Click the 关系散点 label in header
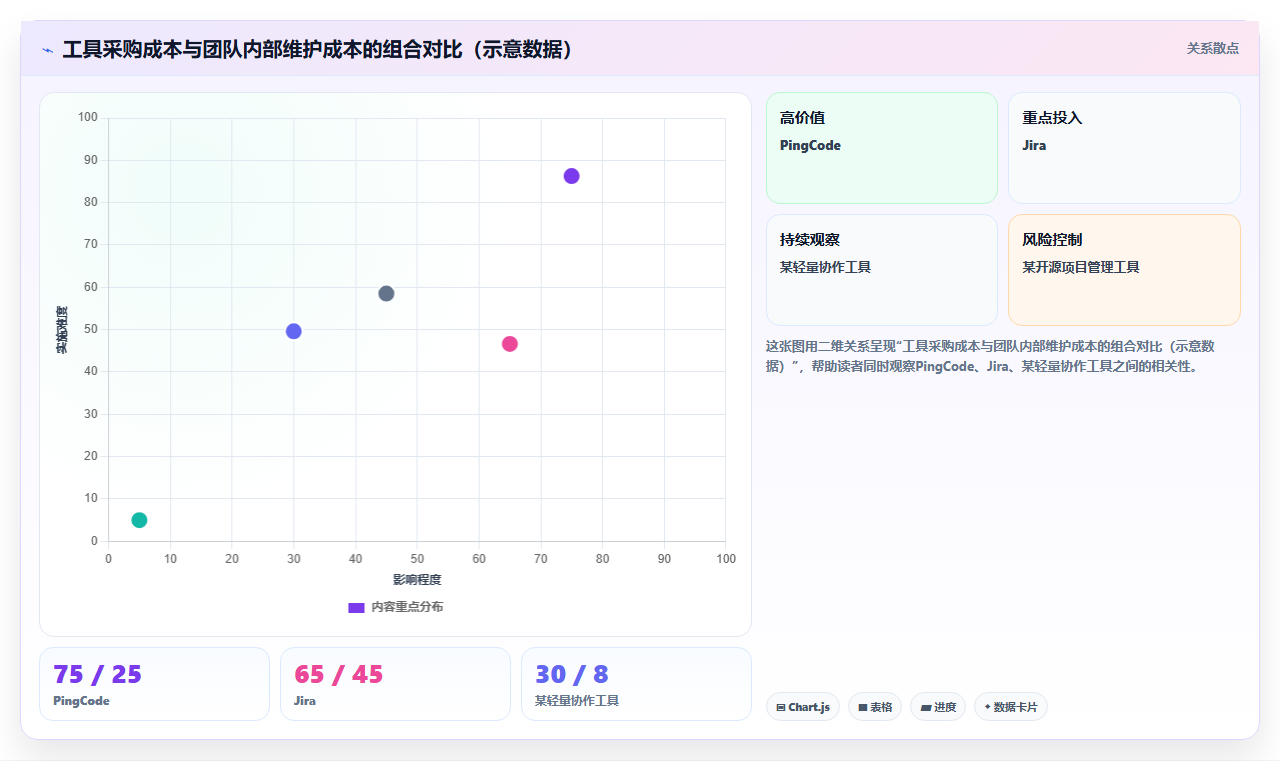 coord(1213,48)
